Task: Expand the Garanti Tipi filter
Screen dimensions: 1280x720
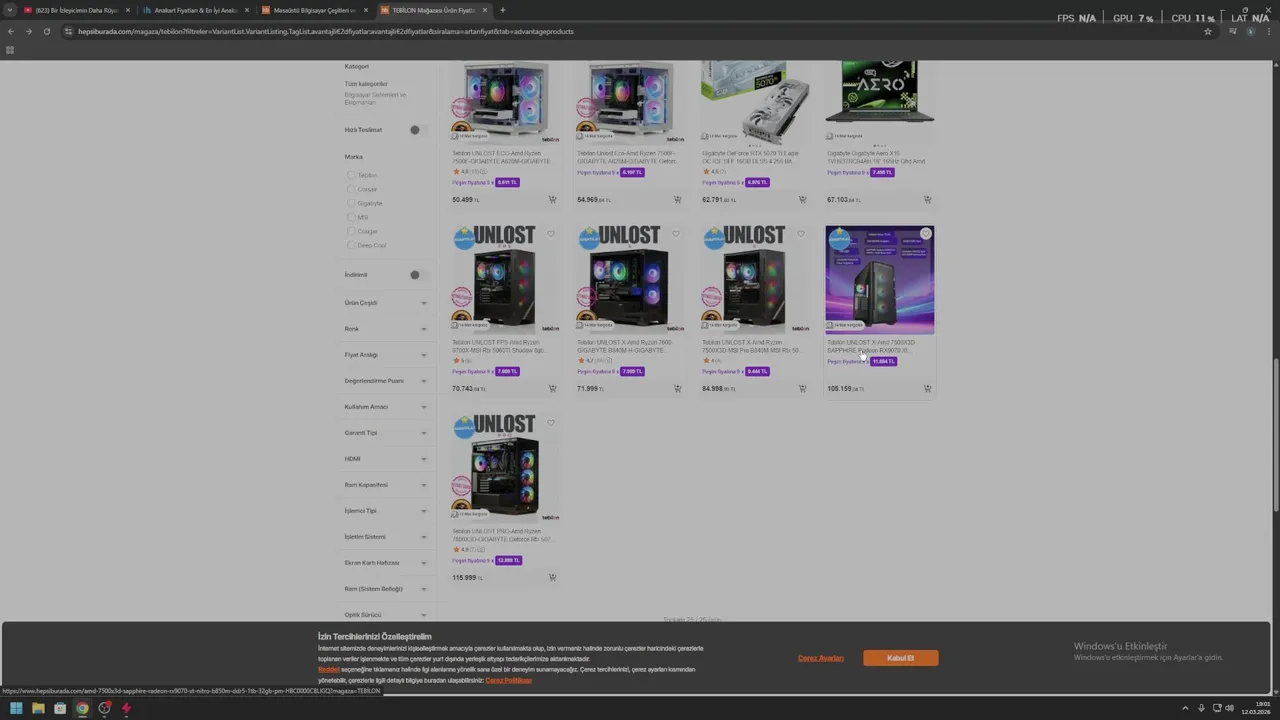Action: pyautogui.click(x=386, y=433)
